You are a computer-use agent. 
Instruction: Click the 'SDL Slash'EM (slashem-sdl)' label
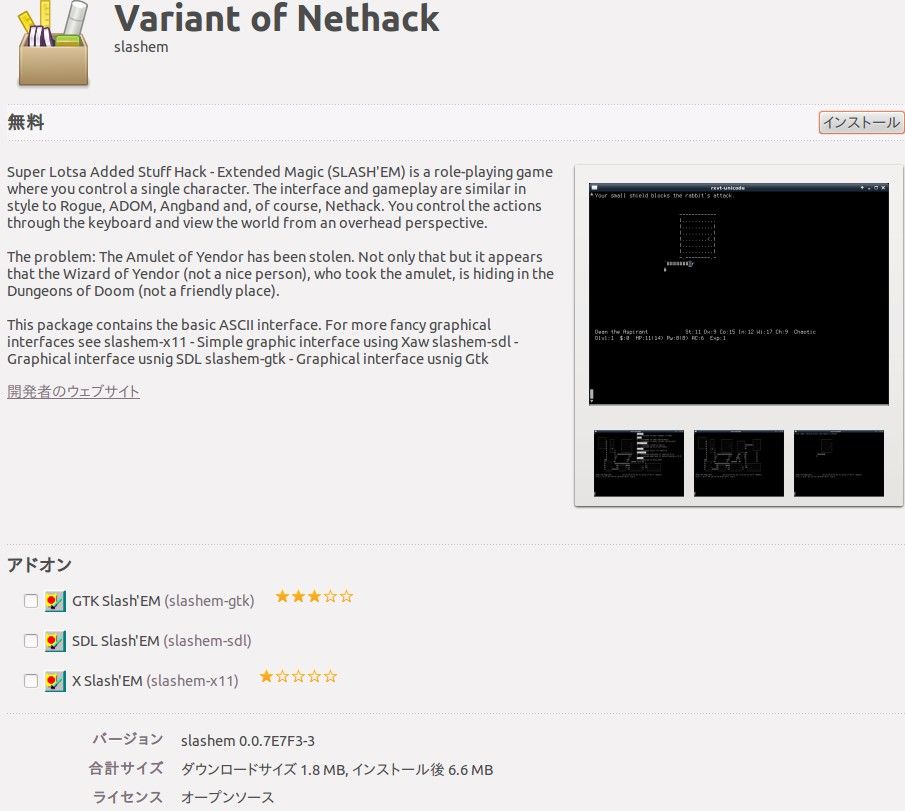162,641
